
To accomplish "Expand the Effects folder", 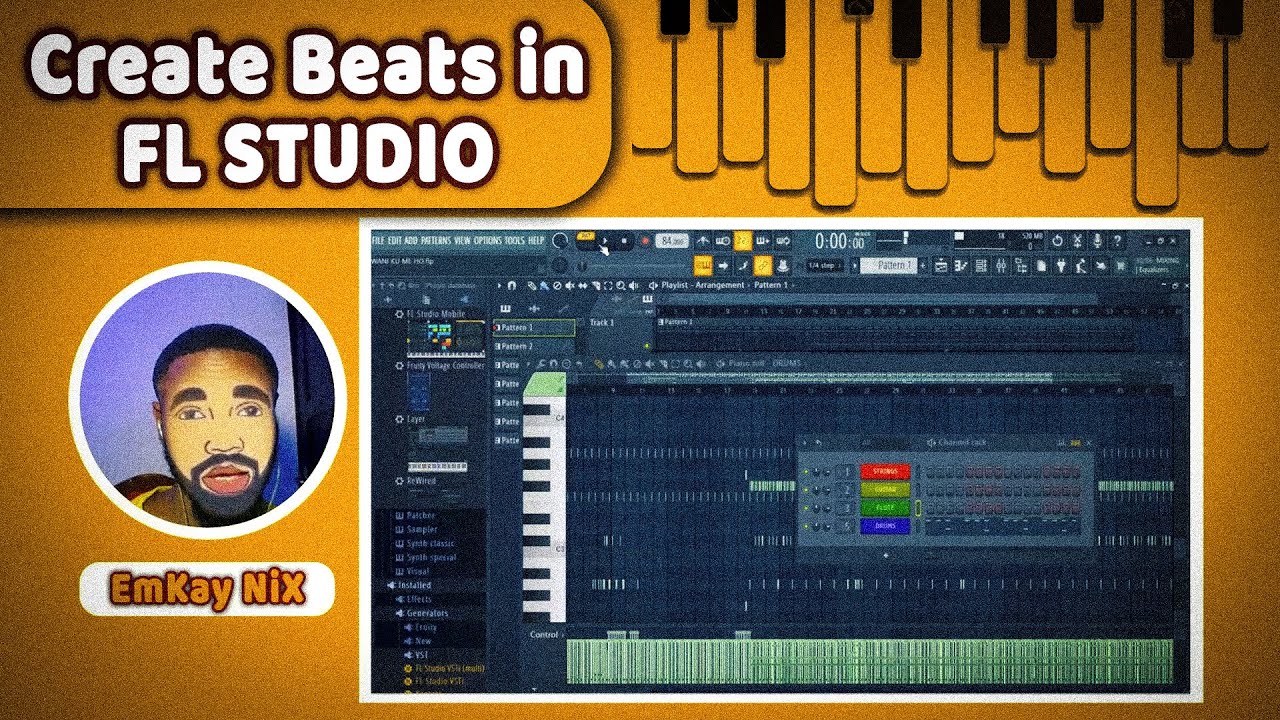I will 418,599.
